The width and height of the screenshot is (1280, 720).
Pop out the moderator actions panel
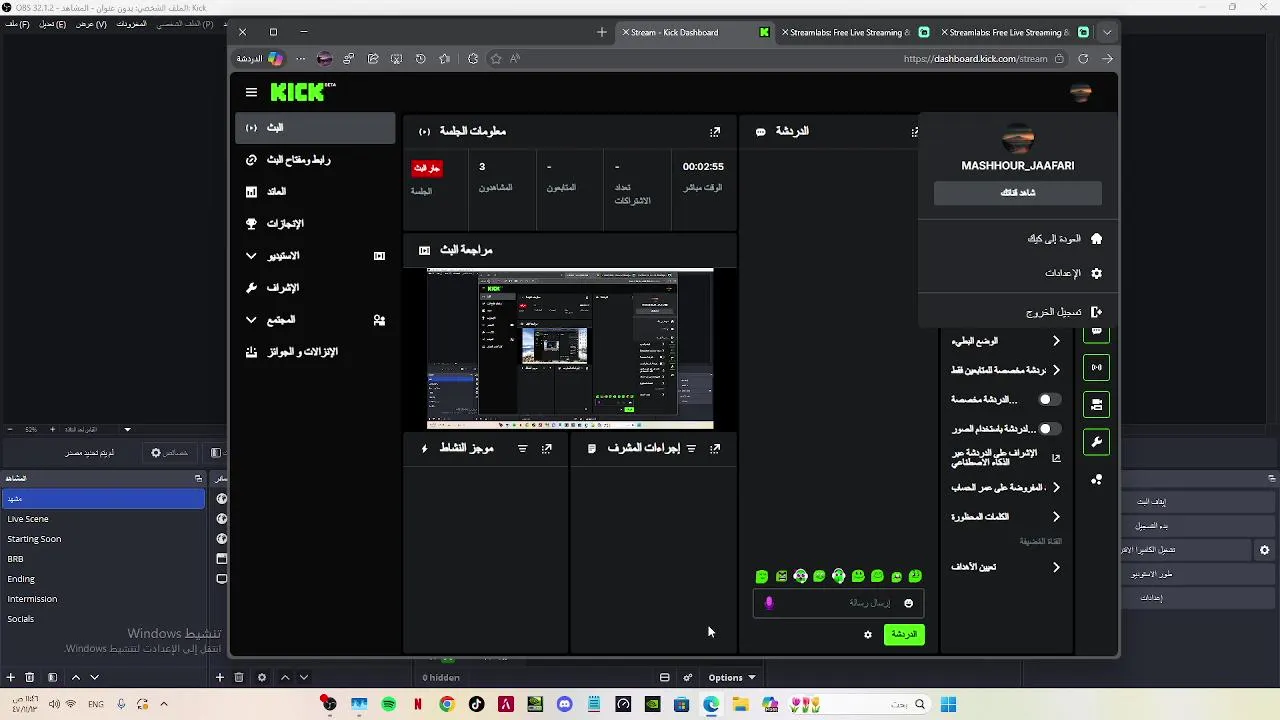click(715, 448)
